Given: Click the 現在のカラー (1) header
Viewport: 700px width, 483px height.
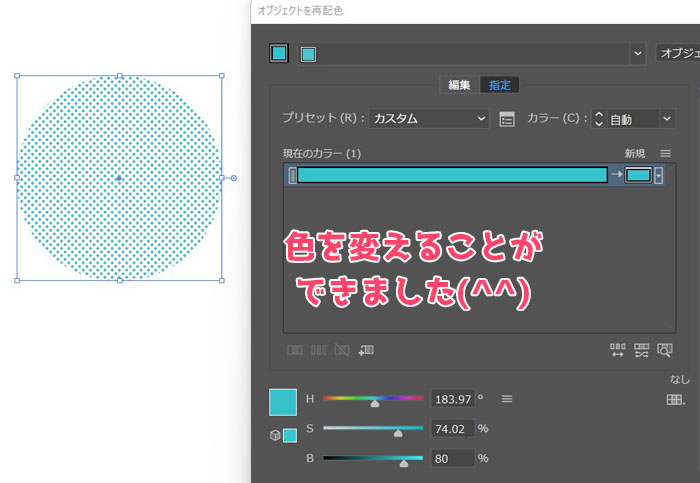Looking at the screenshot, I should click(322, 154).
